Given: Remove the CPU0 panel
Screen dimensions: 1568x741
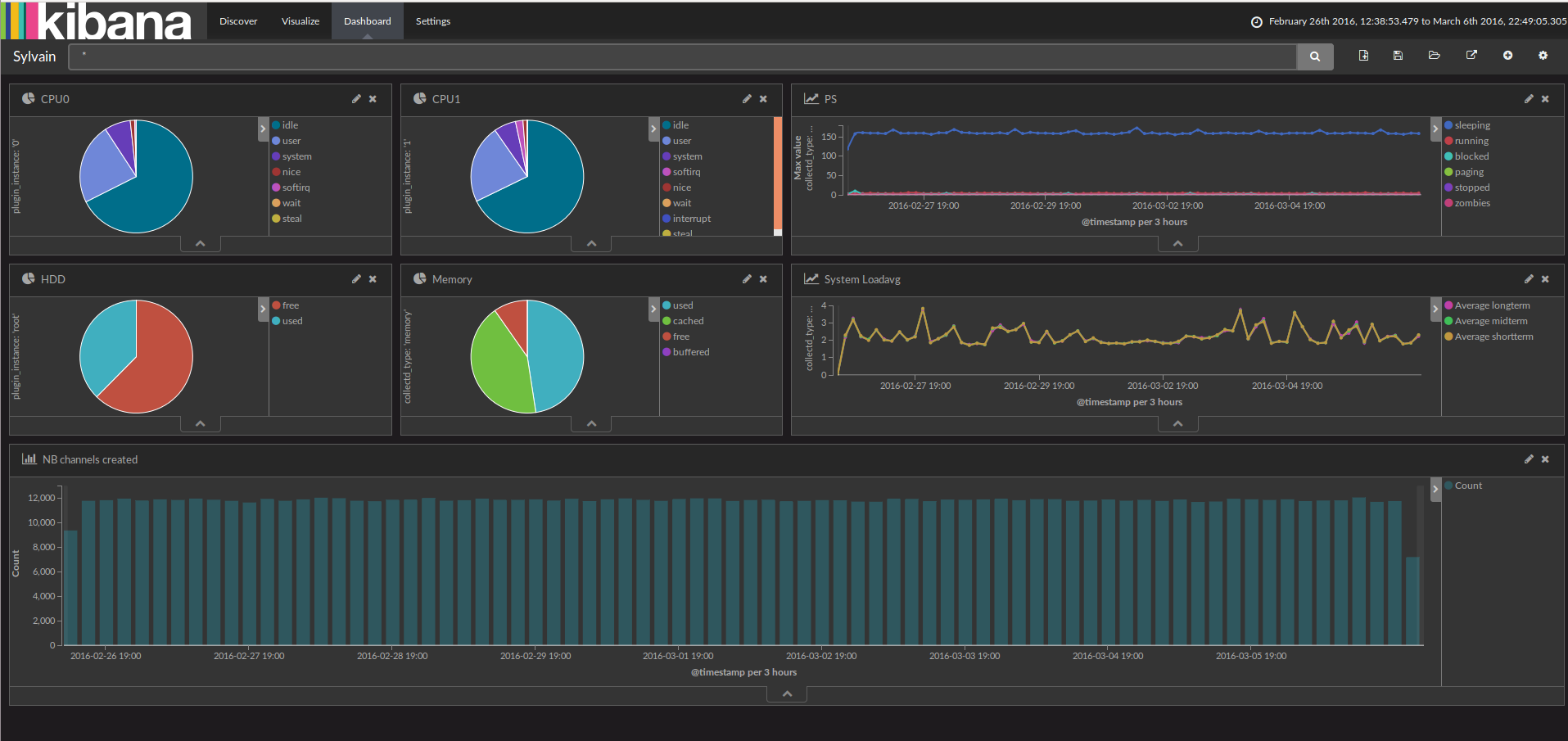Looking at the screenshot, I should pyautogui.click(x=373, y=99).
